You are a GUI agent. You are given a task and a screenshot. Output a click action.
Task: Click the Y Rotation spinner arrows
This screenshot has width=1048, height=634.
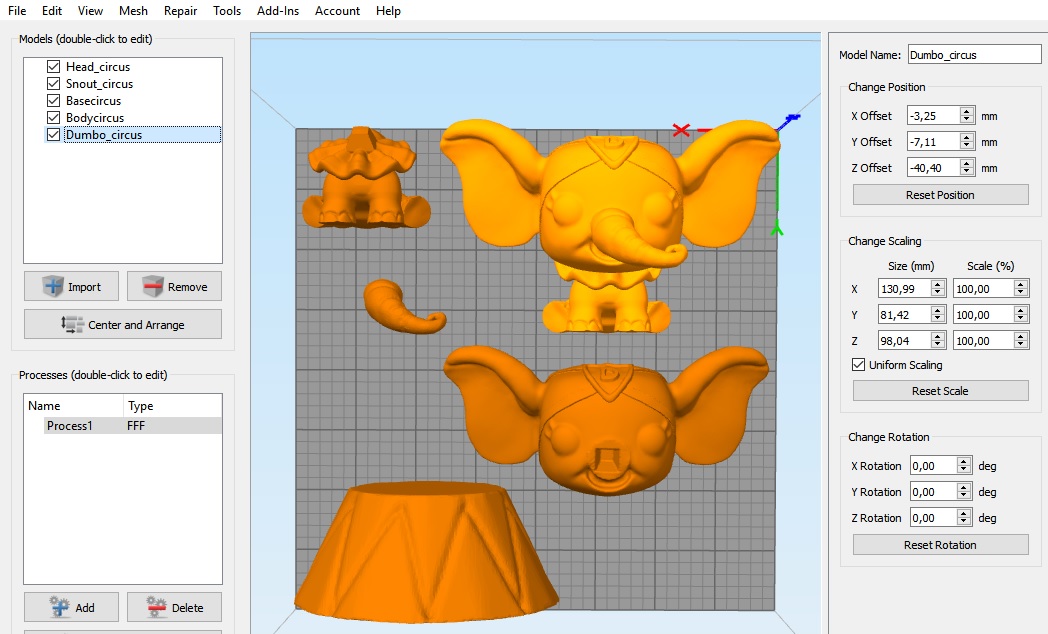point(964,492)
